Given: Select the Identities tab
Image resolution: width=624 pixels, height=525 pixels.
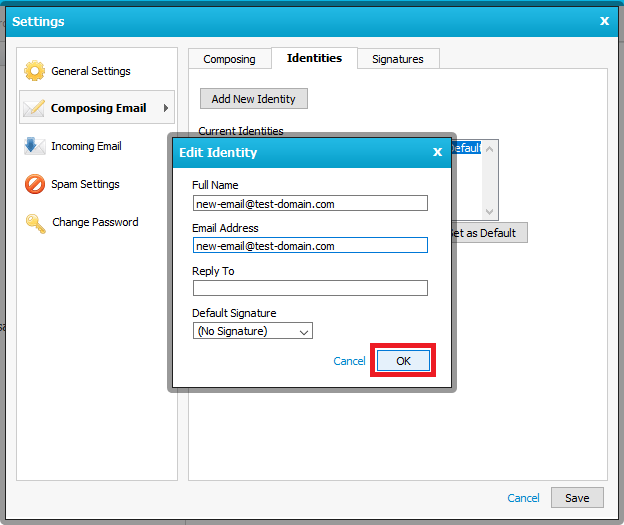Looking at the screenshot, I should click(x=314, y=58).
